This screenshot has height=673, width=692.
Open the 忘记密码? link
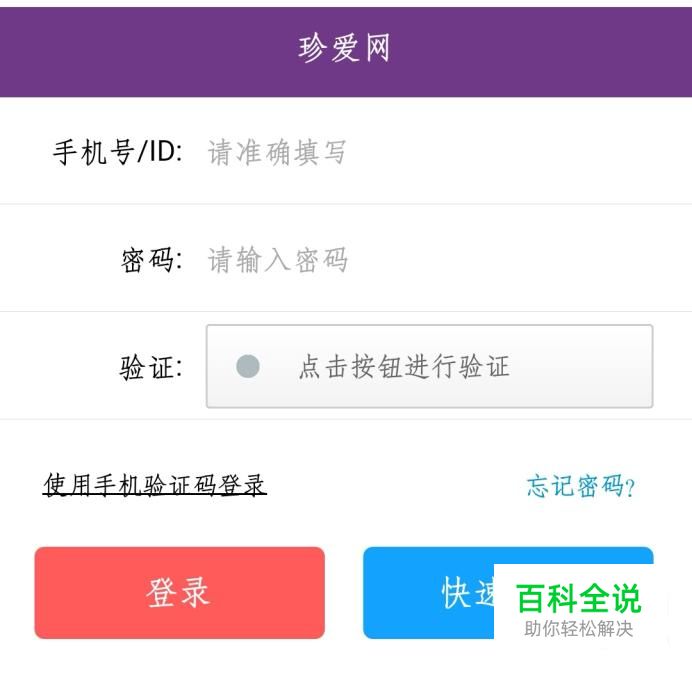580,487
